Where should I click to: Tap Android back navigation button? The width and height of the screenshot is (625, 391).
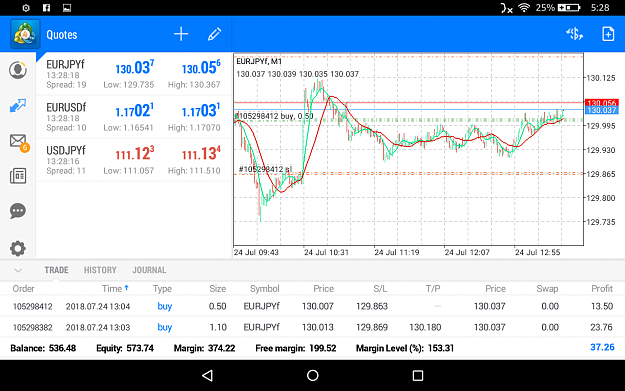(207, 375)
